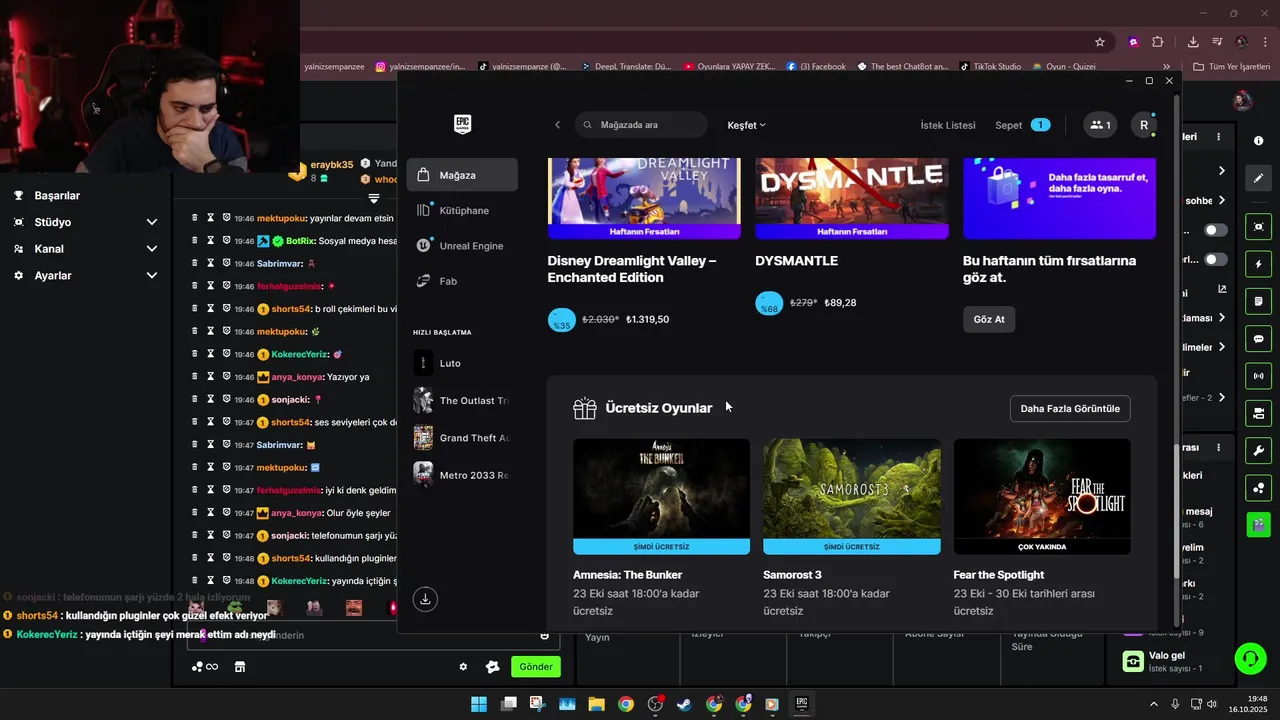Open the Sepet cart
Screen dimensions: 1280x720
tap(1022, 125)
